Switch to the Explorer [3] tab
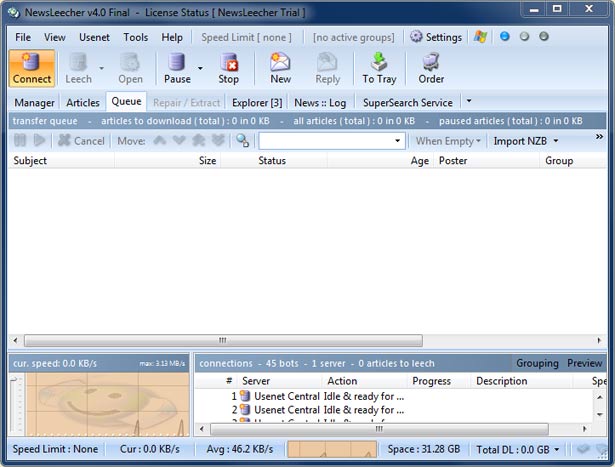The width and height of the screenshot is (615, 467). [257, 103]
